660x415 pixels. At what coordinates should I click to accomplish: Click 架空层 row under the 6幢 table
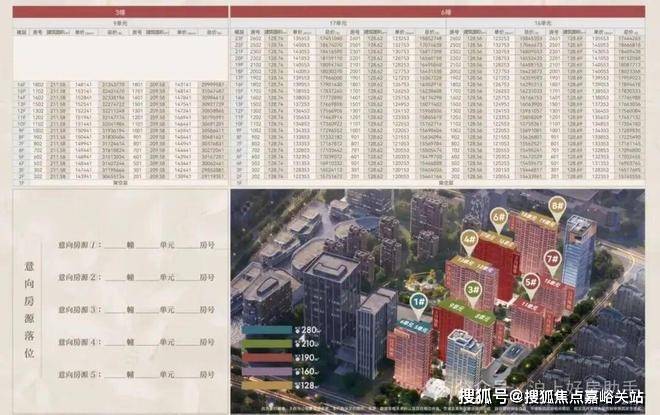click(x=438, y=183)
